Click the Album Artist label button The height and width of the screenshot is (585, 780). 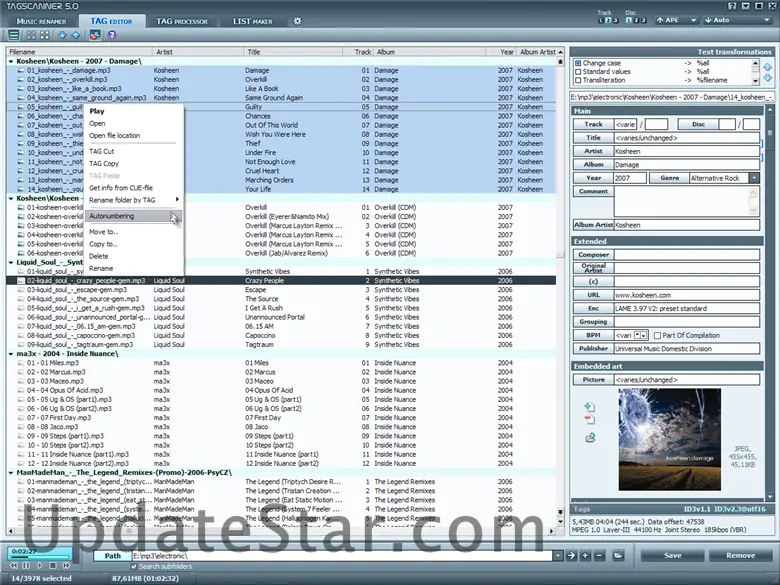click(x=593, y=225)
